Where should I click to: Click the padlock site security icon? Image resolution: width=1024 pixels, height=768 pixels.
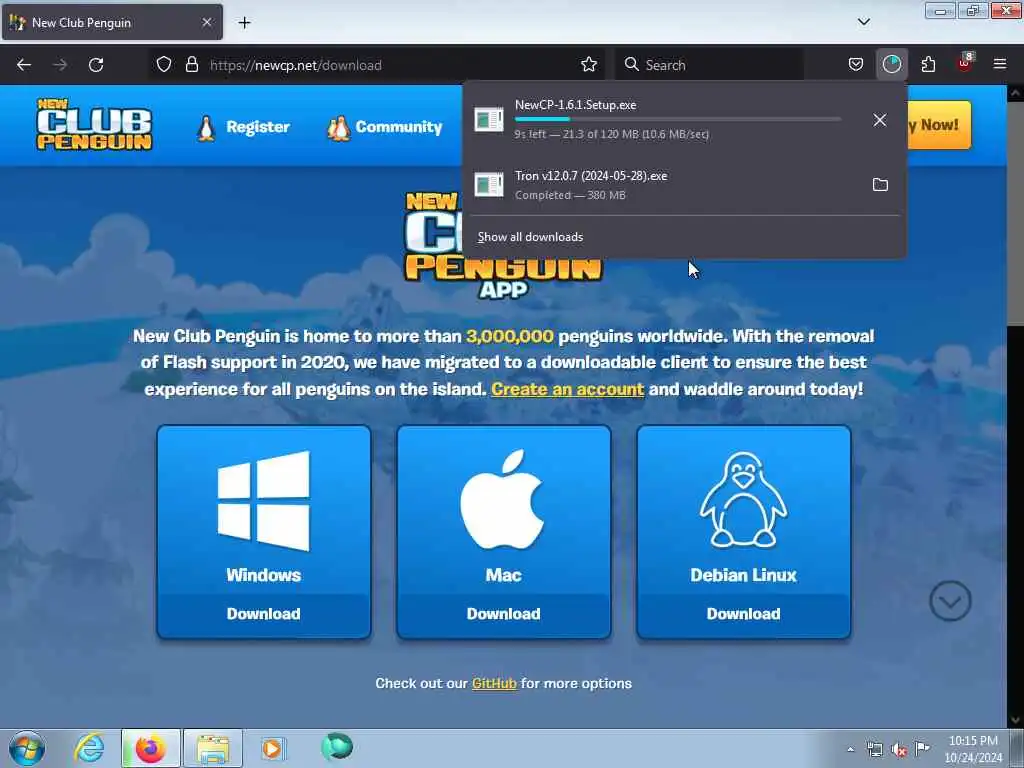(x=191, y=65)
